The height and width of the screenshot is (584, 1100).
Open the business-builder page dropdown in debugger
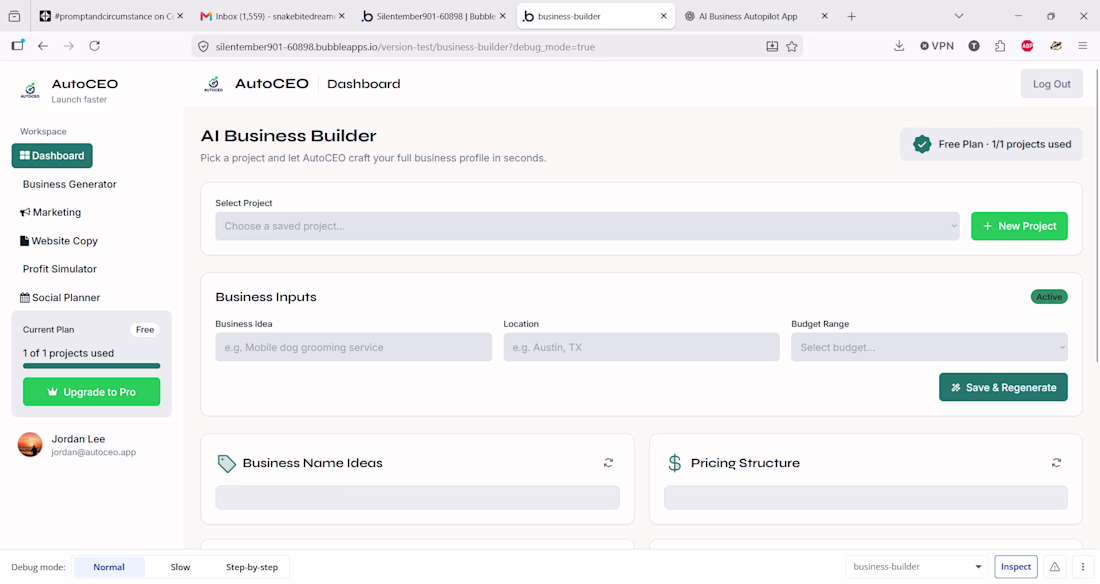click(x=915, y=566)
